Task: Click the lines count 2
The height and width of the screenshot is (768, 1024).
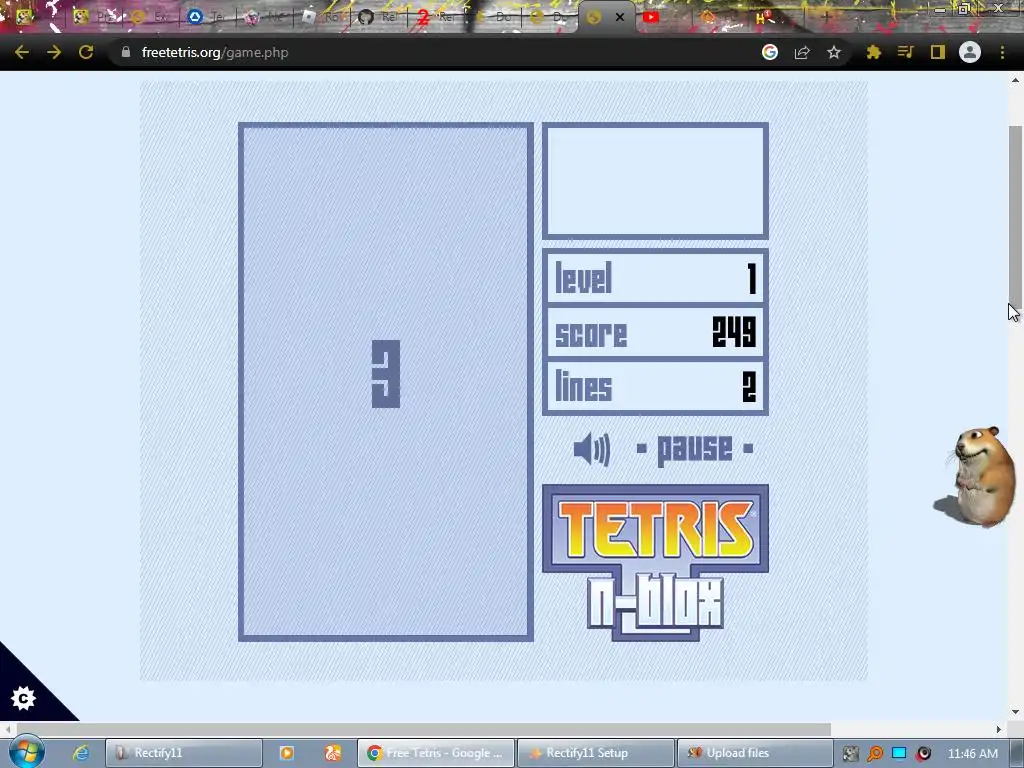Action: 749,386
